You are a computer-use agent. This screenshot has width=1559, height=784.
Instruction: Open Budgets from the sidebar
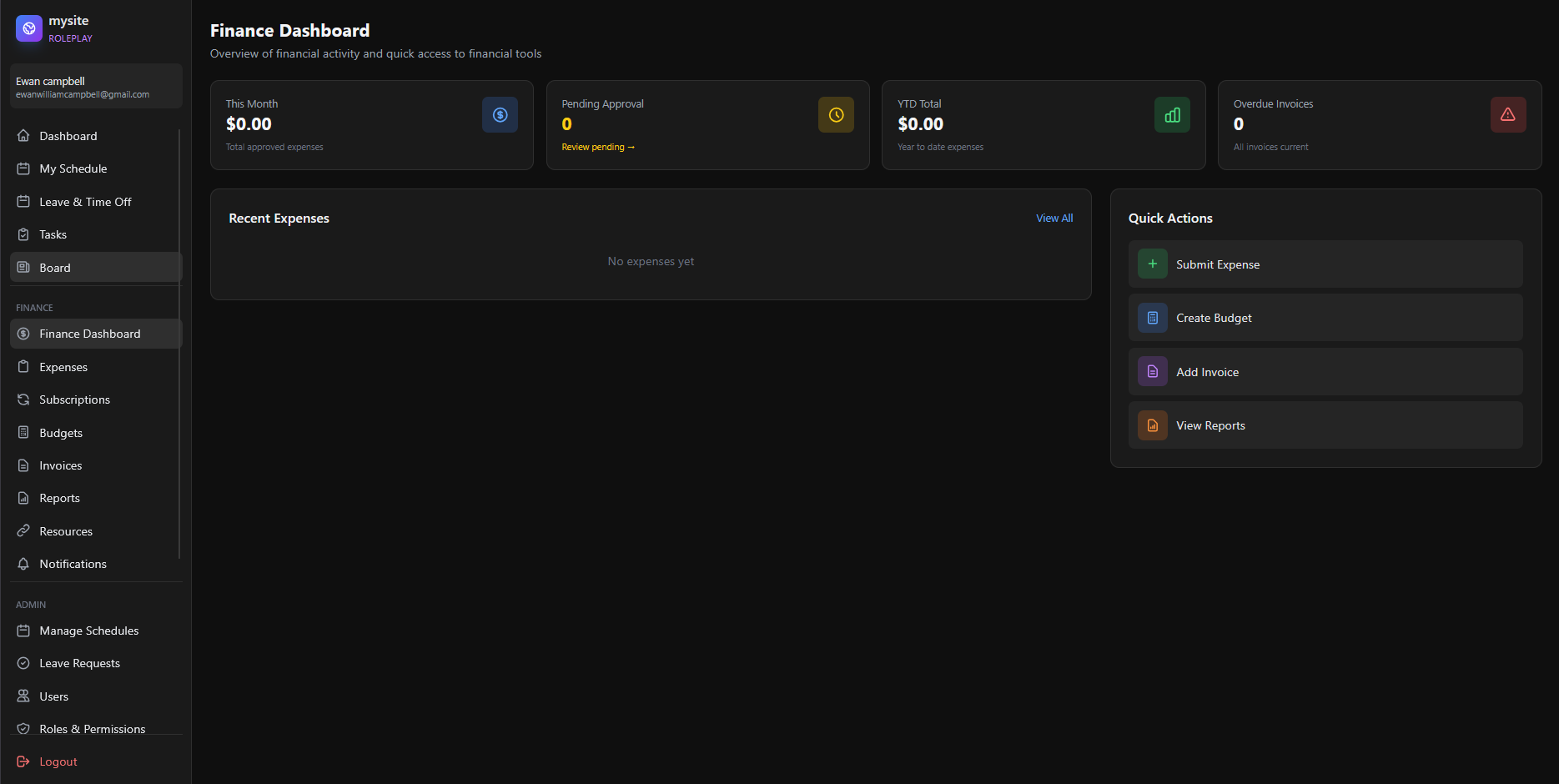click(61, 433)
